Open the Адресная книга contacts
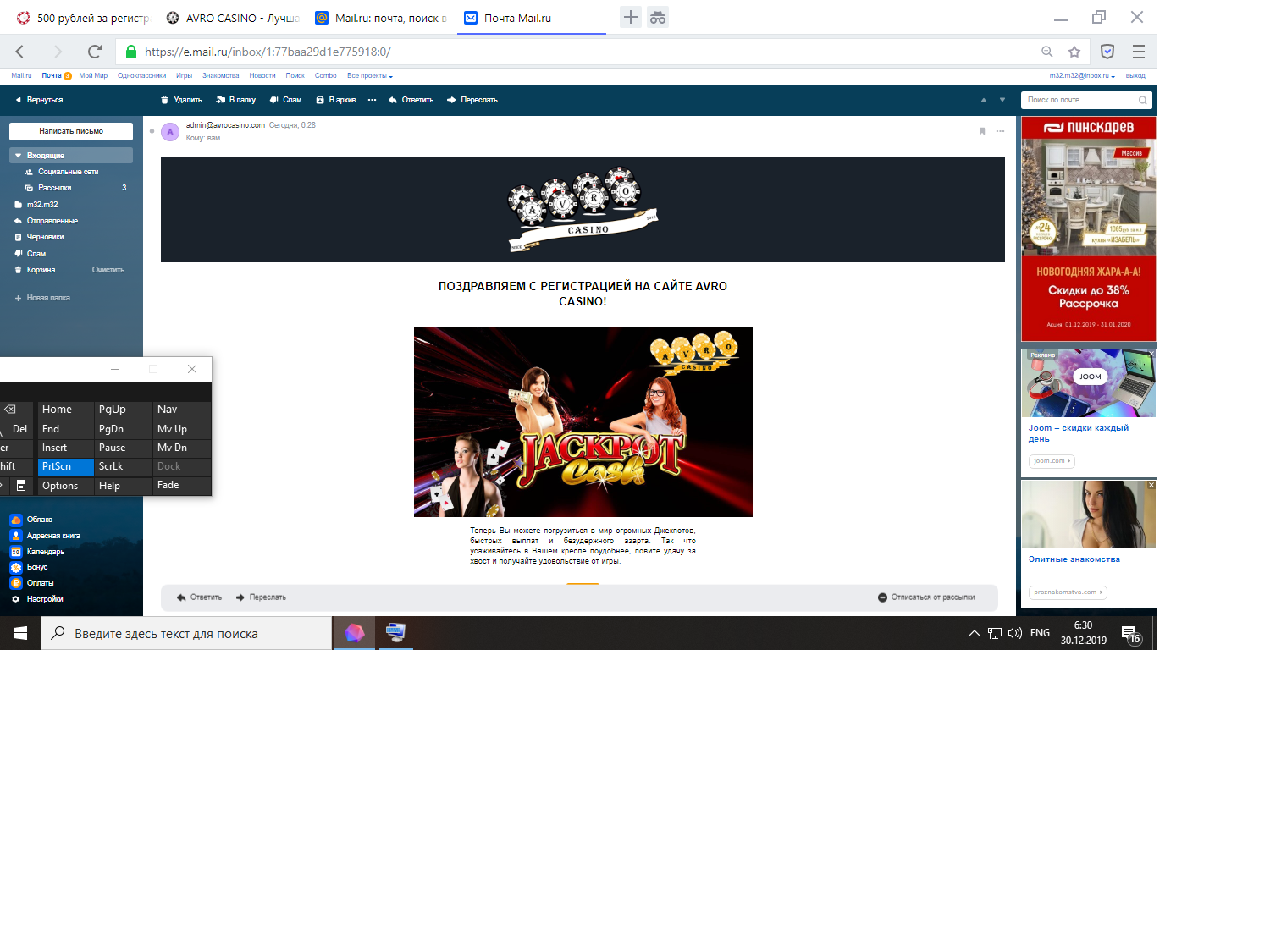Viewport: 1270px width, 952px height. 46,536
